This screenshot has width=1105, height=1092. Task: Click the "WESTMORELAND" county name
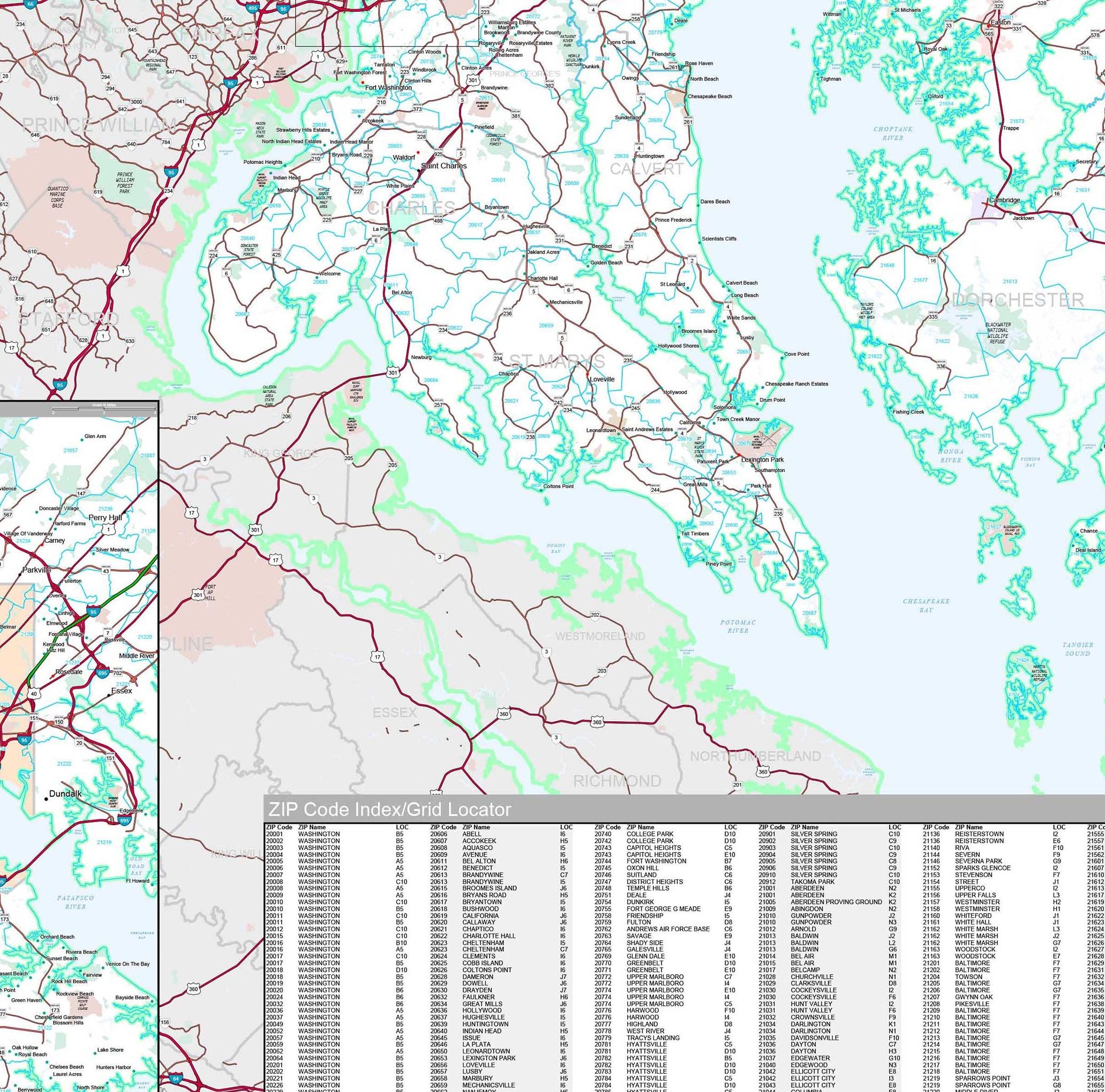(x=600, y=636)
